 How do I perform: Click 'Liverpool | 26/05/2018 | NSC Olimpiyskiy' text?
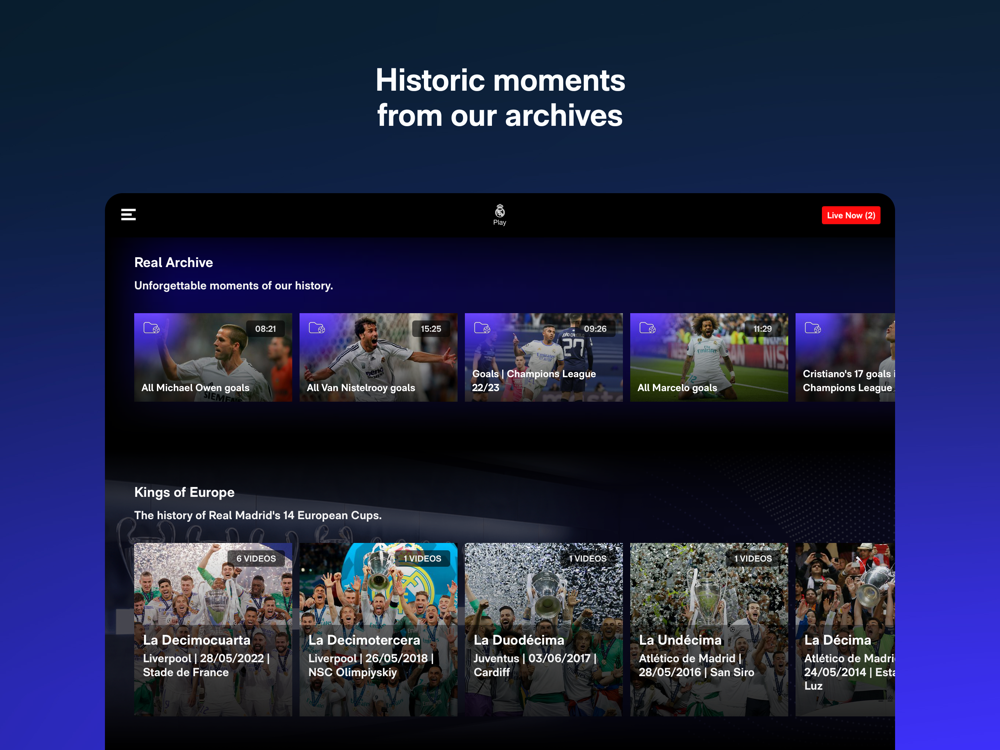(371, 665)
